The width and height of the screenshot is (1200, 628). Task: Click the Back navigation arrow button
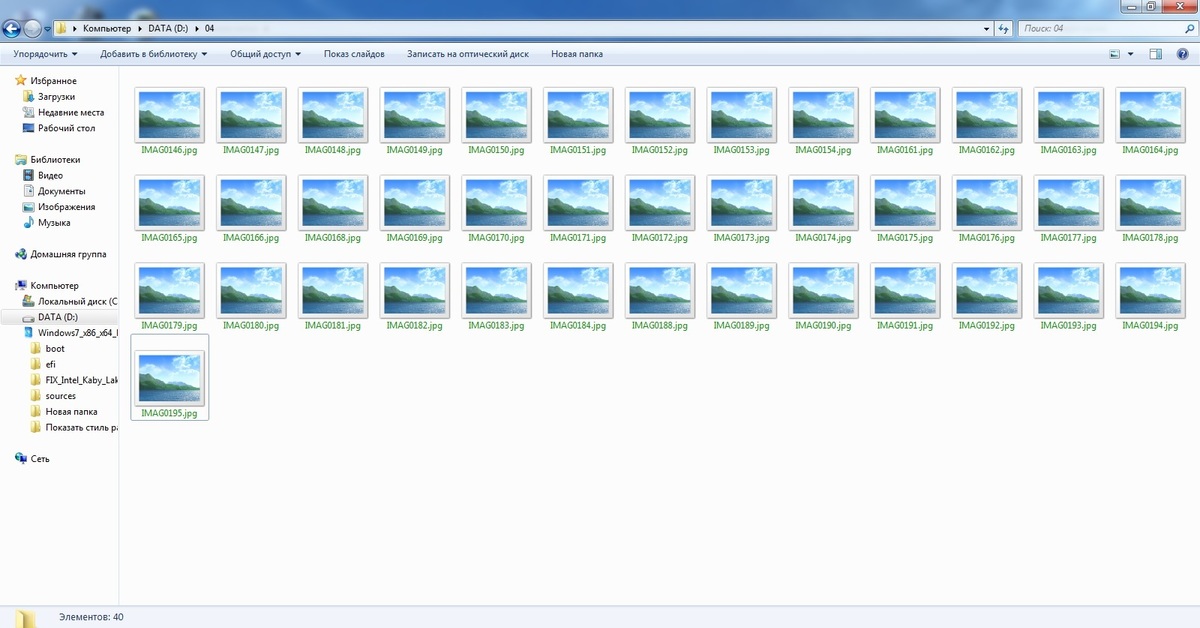pos(12,28)
